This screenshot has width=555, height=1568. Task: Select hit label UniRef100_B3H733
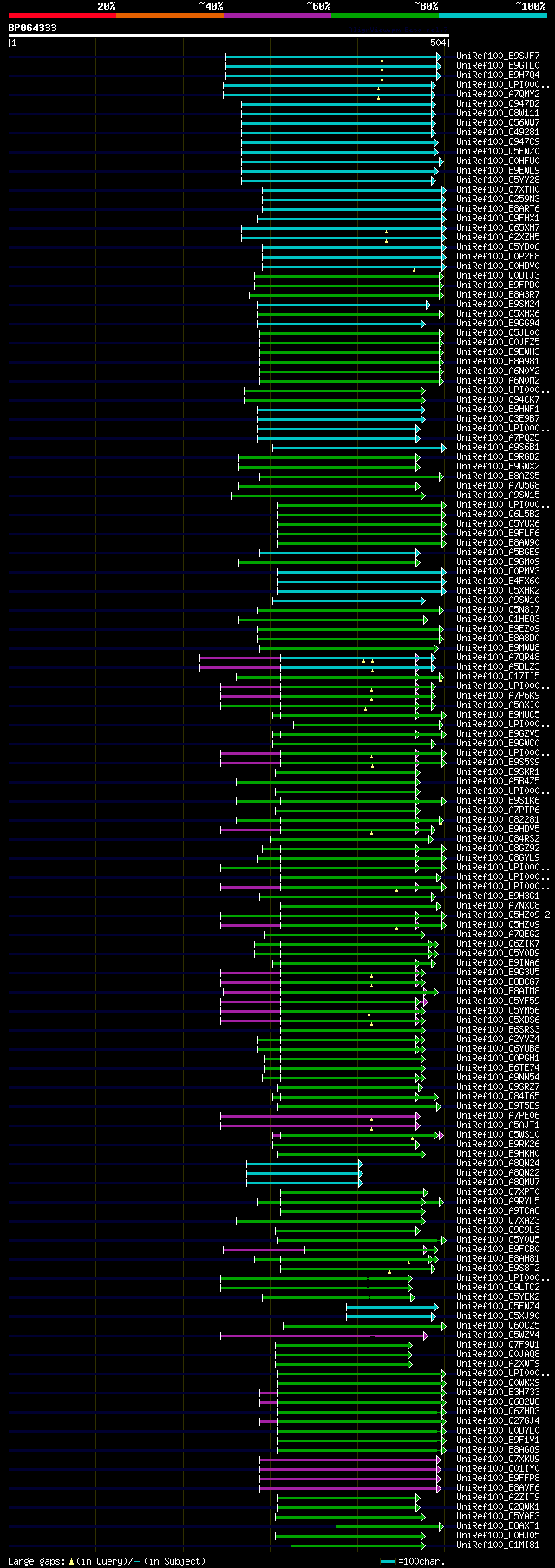498,1393
